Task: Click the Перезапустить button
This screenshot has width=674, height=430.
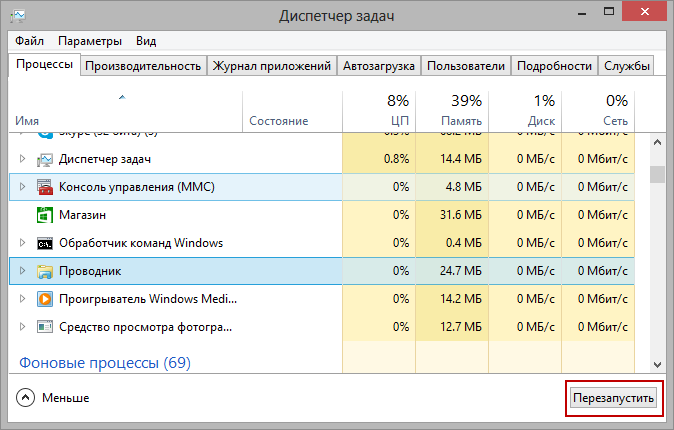Action: pyautogui.click(x=614, y=398)
